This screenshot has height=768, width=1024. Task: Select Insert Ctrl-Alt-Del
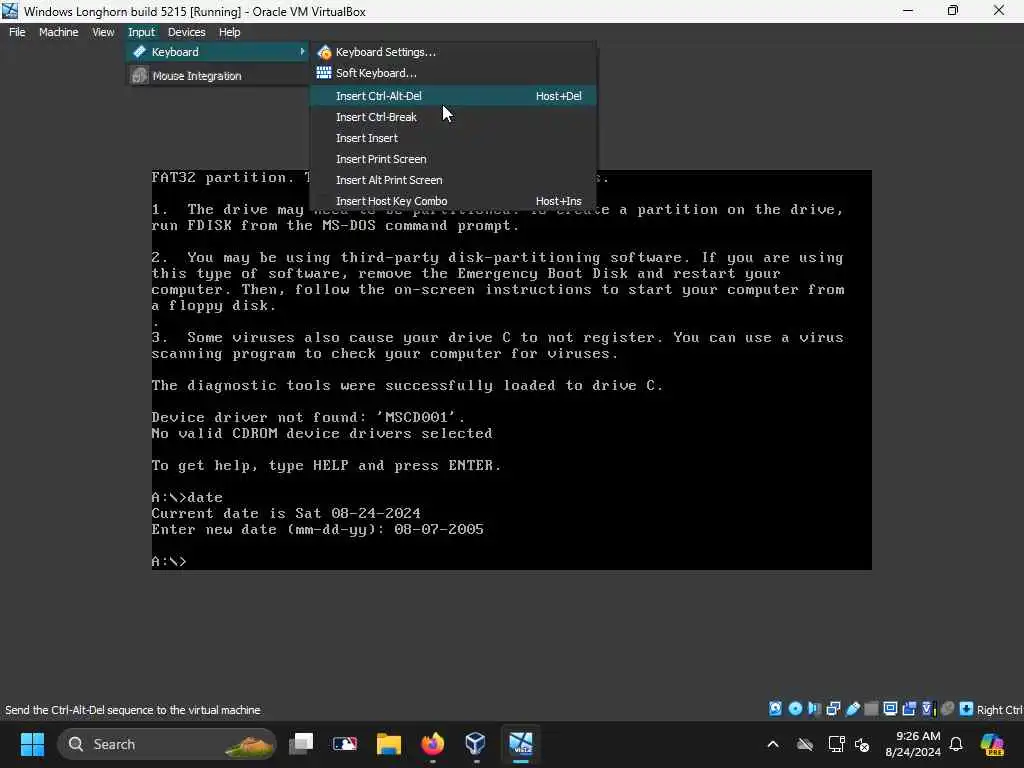pyautogui.click(x=453, y=96)
